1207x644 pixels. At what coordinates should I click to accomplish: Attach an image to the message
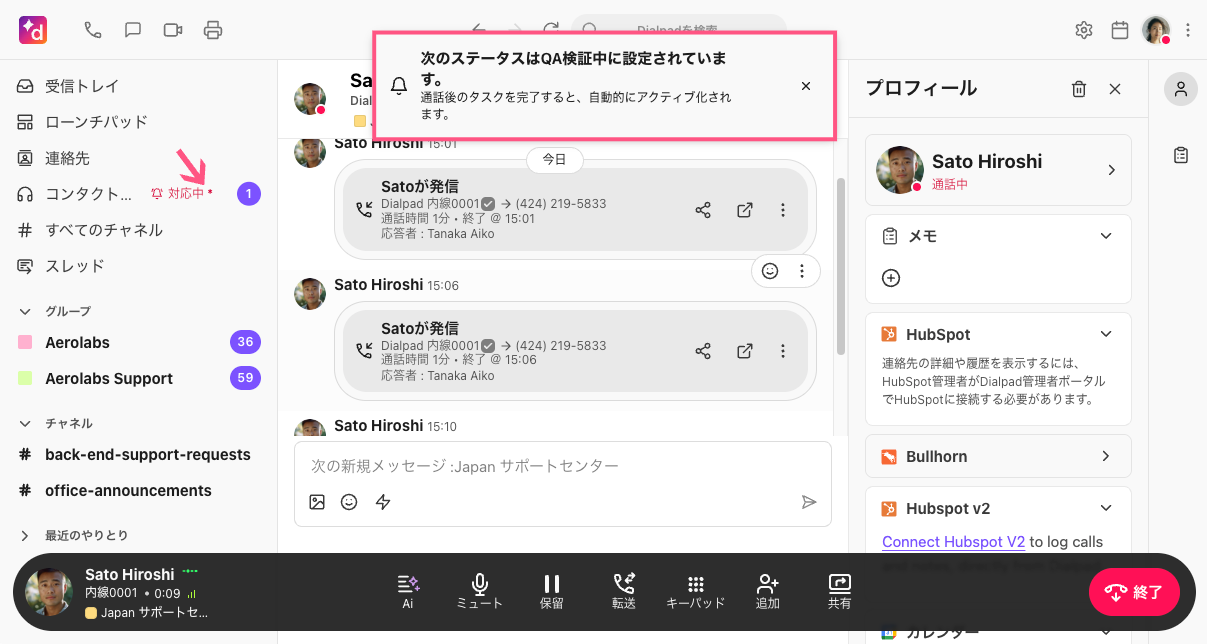(317, 502)
